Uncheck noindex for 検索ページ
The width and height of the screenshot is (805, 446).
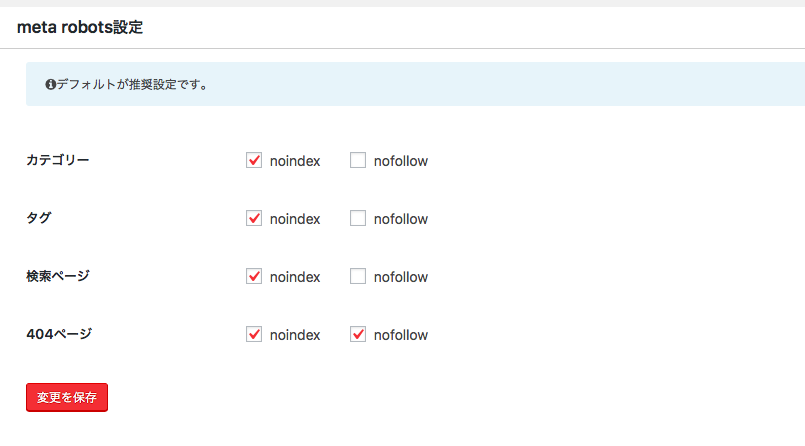click(x=254, y=276)
